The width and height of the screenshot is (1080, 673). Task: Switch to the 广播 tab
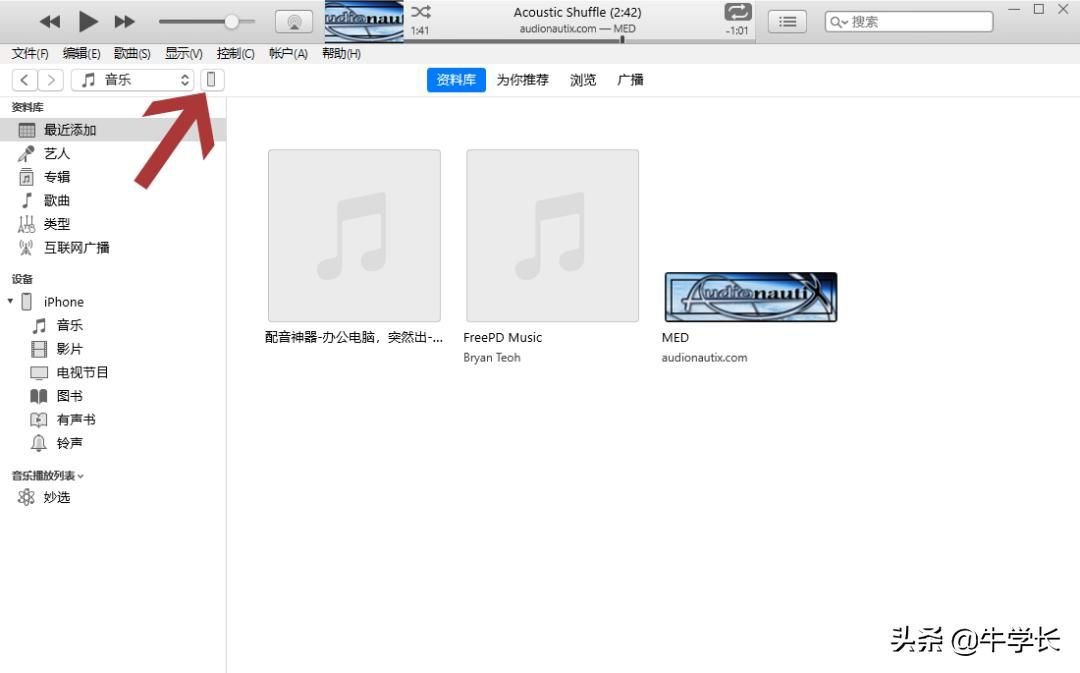click(630, 80)
